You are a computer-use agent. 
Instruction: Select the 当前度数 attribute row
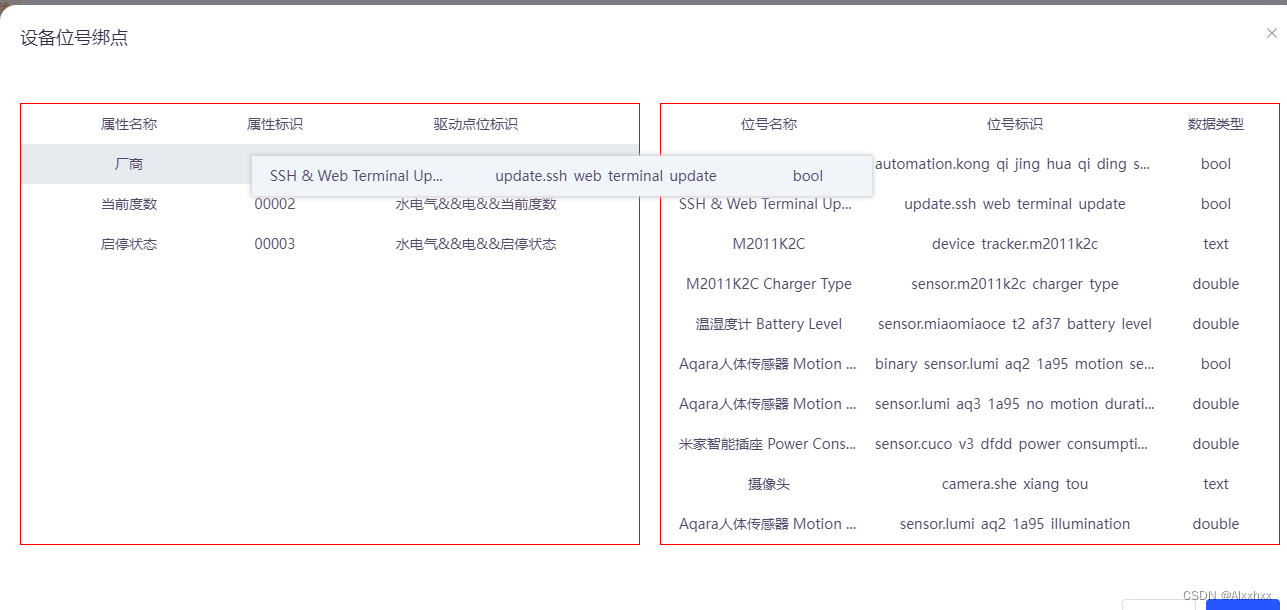click(130, 203)
